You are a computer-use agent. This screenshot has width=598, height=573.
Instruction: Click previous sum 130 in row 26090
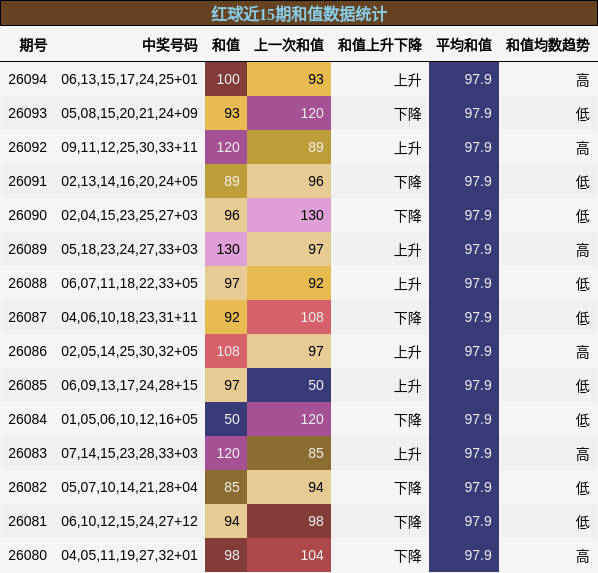[x=289, y=215]
